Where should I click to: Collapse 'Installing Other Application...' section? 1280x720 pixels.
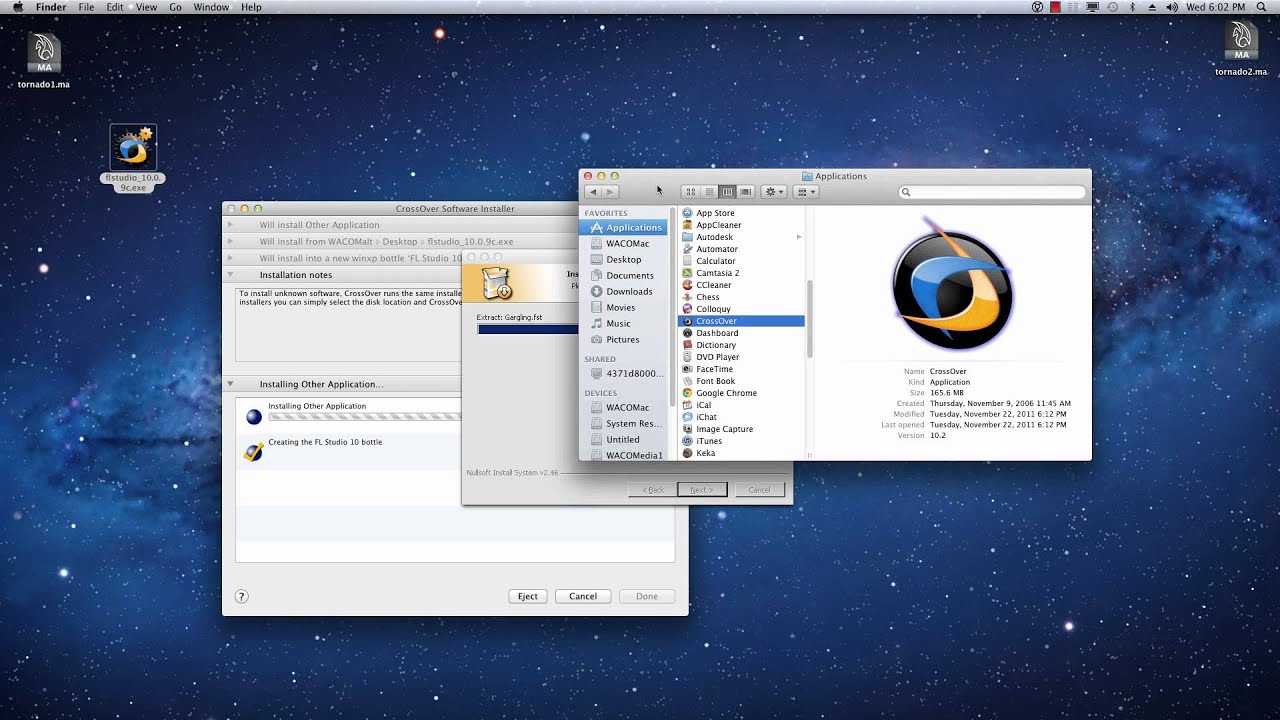click(x=230, y=384)
